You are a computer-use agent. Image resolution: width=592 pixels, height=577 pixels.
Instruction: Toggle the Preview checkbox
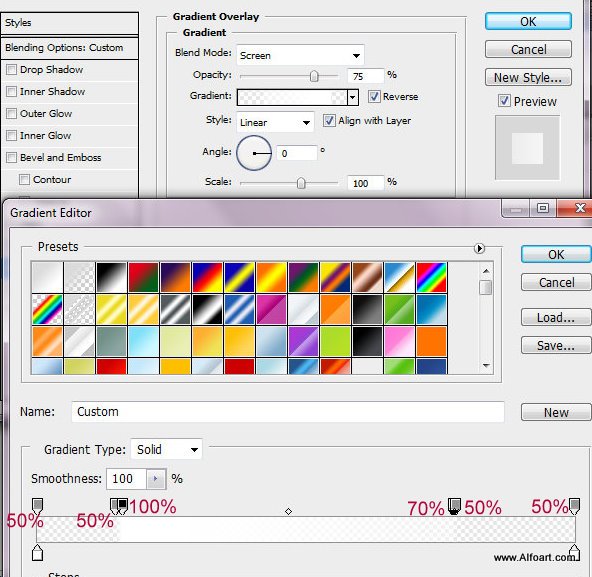(x=504, y=101)
